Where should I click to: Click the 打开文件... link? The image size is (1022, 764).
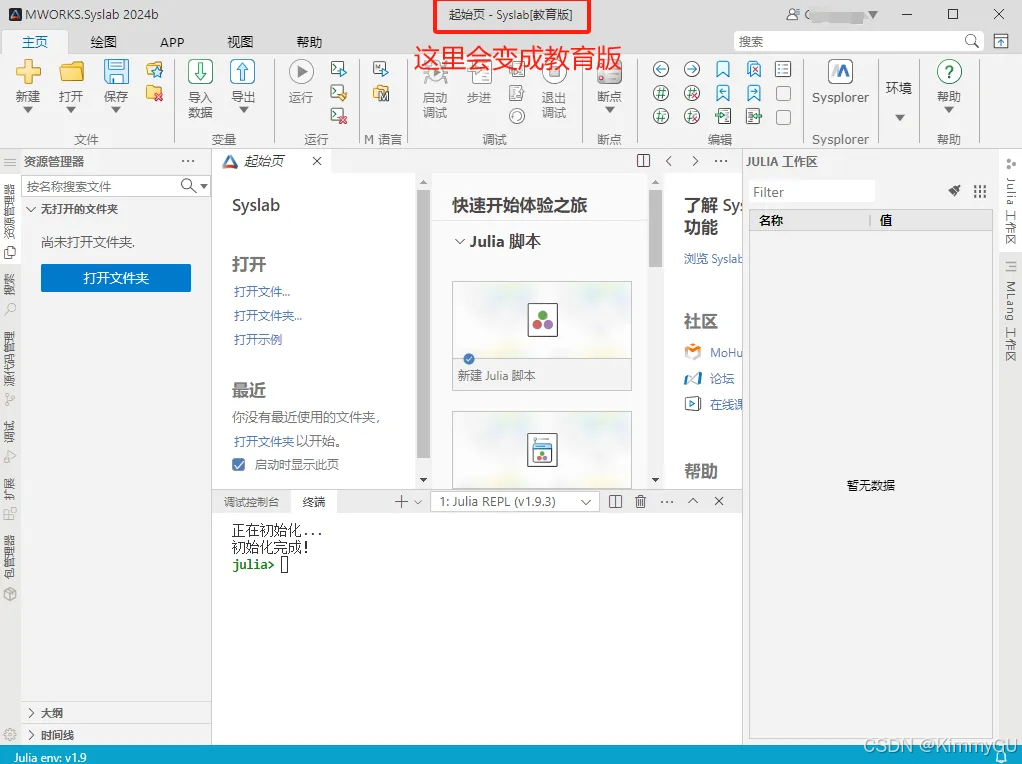(x=262, y=291)
